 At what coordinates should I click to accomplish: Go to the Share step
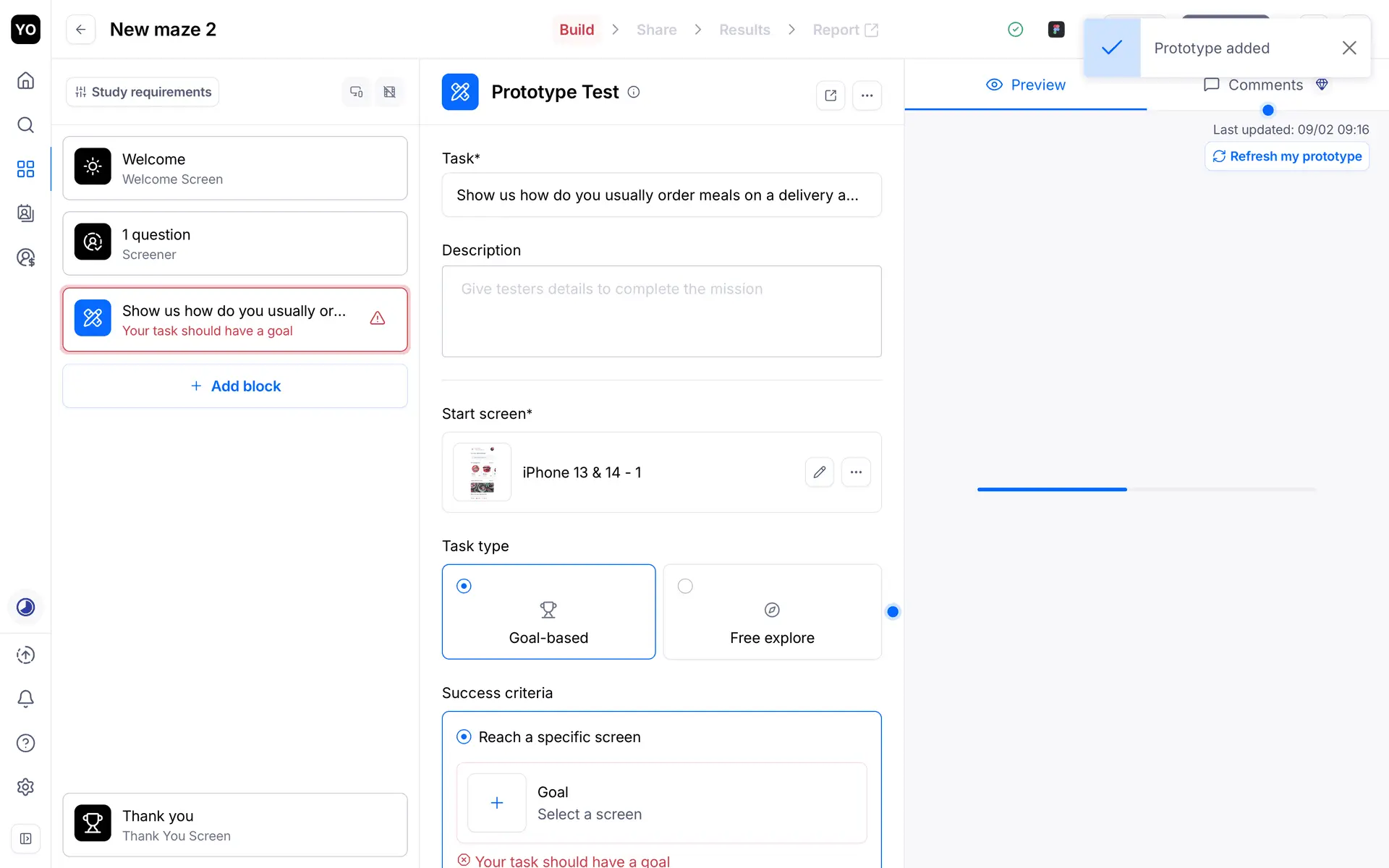[656, 30]
